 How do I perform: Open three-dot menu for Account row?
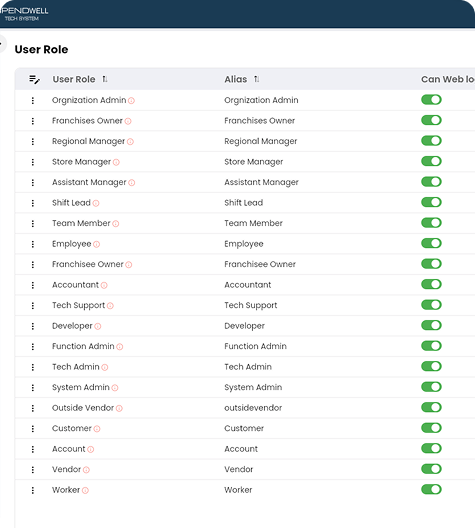tap(33, 449)
